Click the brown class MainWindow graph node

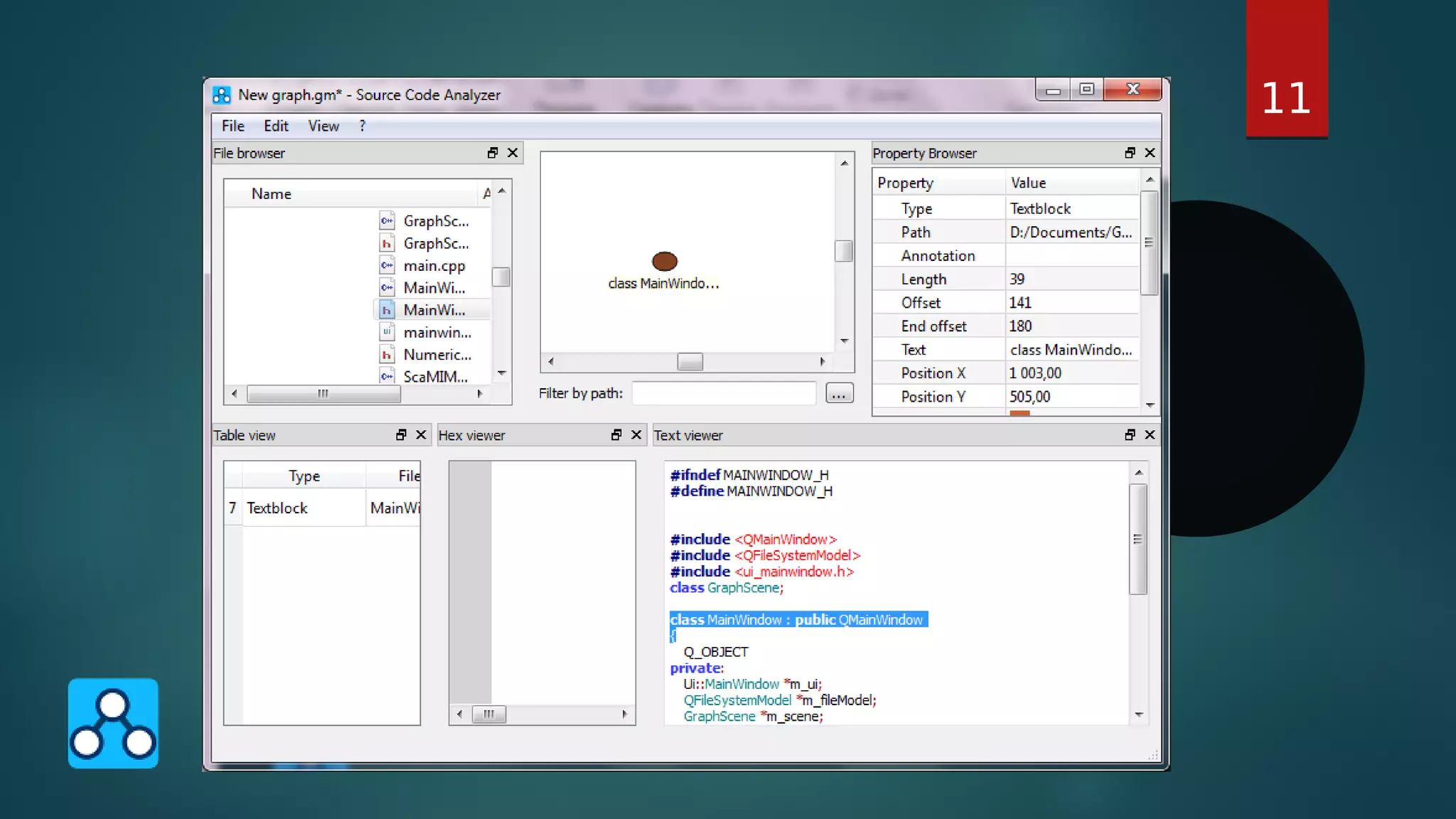(x=664, y=261)
